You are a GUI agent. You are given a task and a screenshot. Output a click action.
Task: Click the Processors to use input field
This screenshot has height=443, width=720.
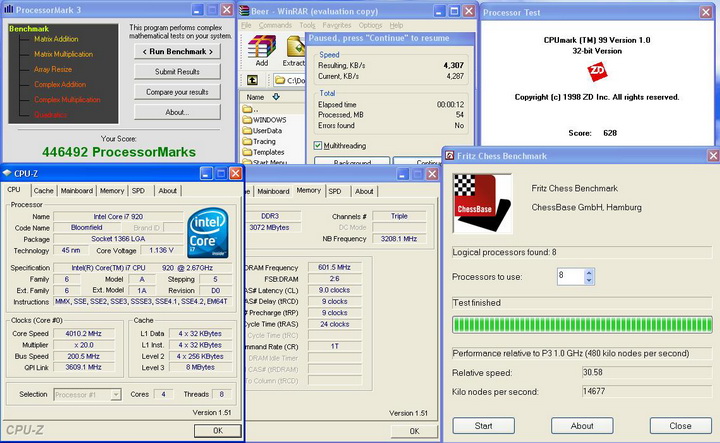click(570, 276)
